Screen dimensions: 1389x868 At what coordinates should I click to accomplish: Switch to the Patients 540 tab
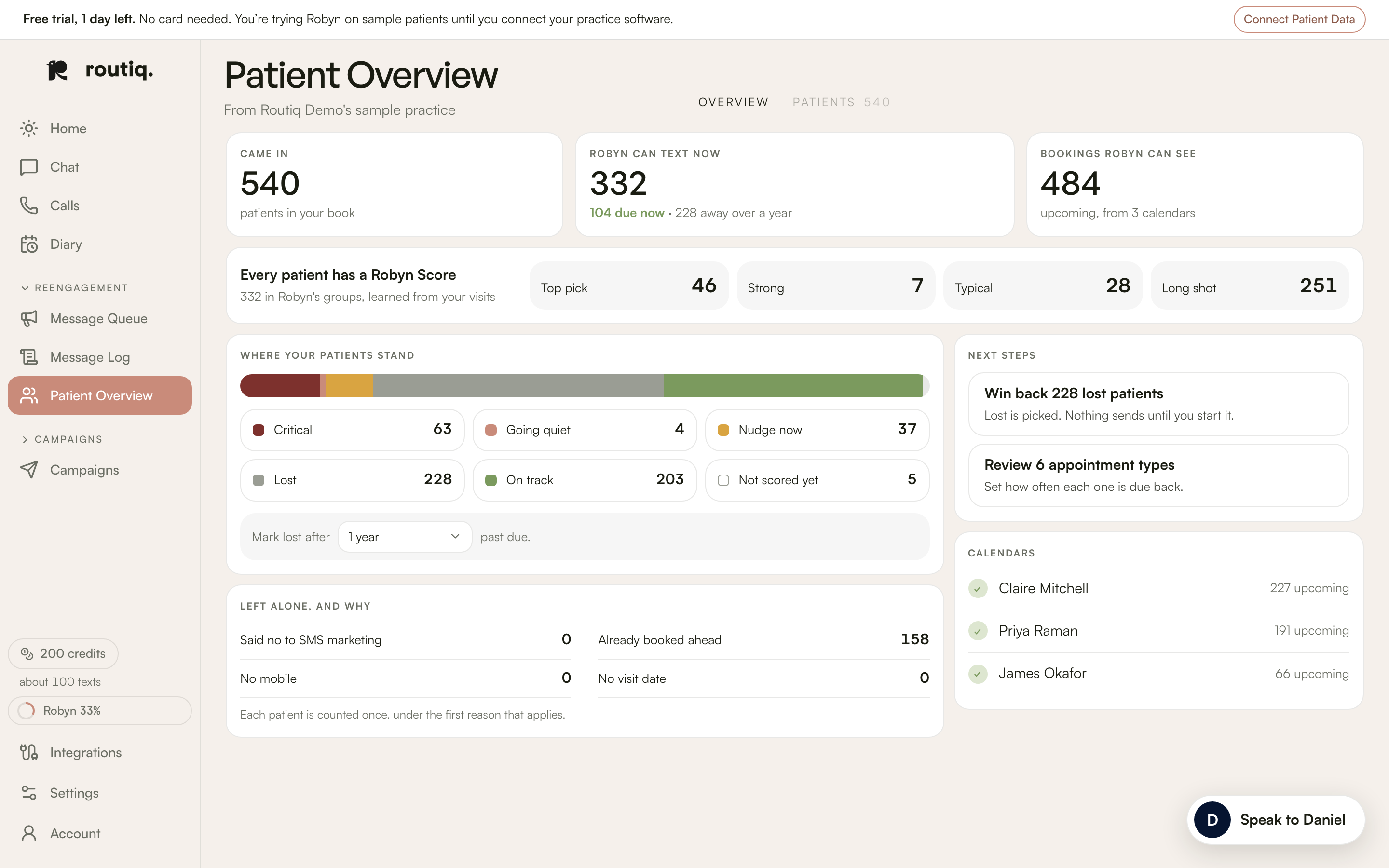tap(842, 102)
